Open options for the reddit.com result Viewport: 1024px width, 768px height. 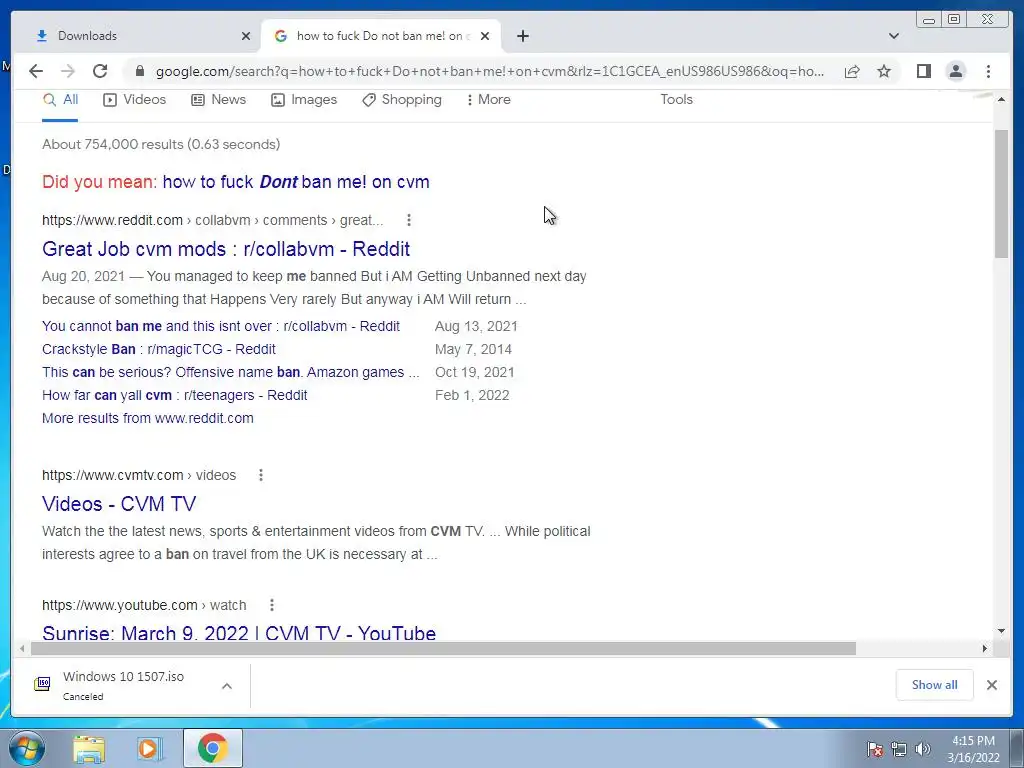coord(409,220)
